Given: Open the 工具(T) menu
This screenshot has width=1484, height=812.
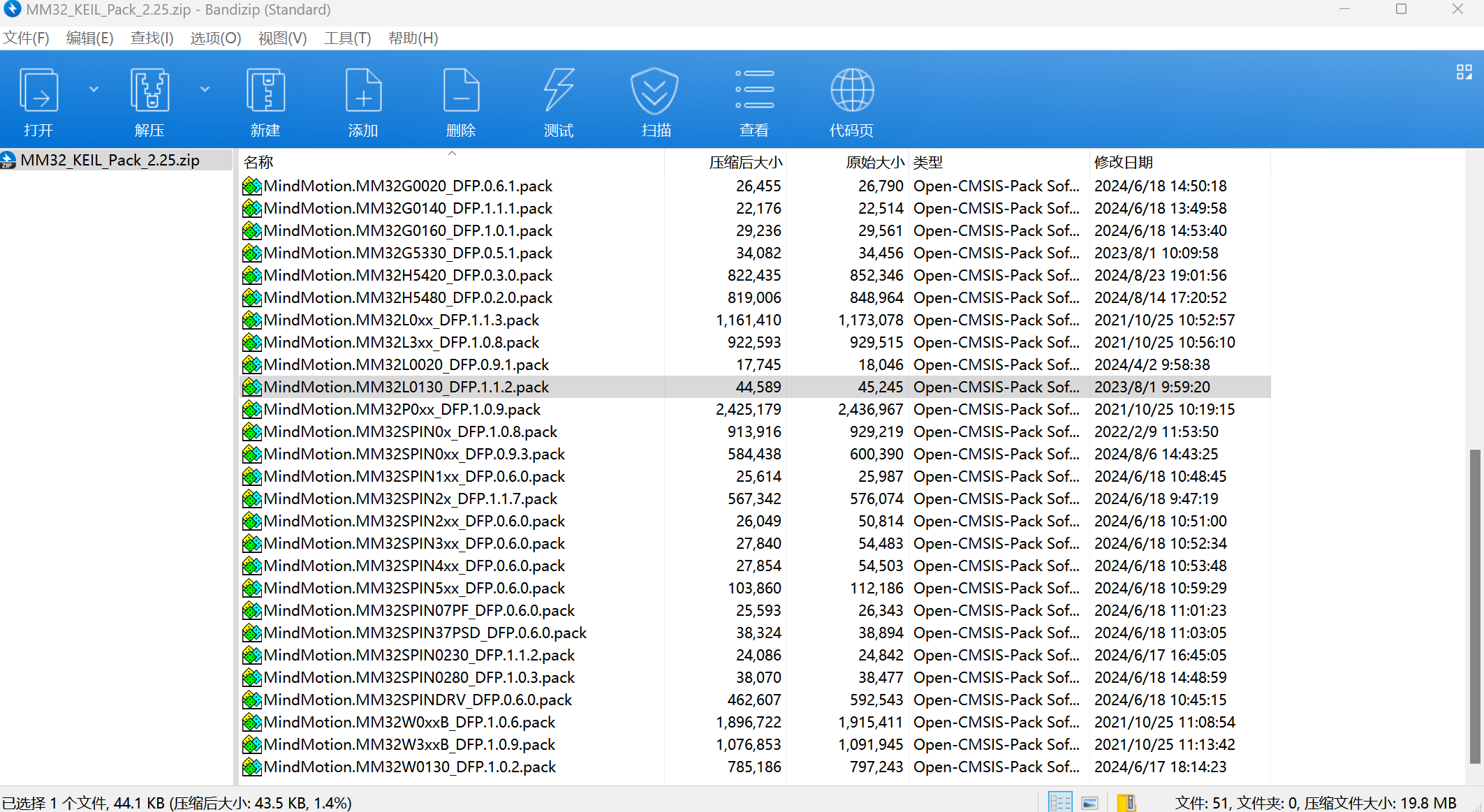Looking at the screenshot, I should pyautogui.click(x=347, y=38).
